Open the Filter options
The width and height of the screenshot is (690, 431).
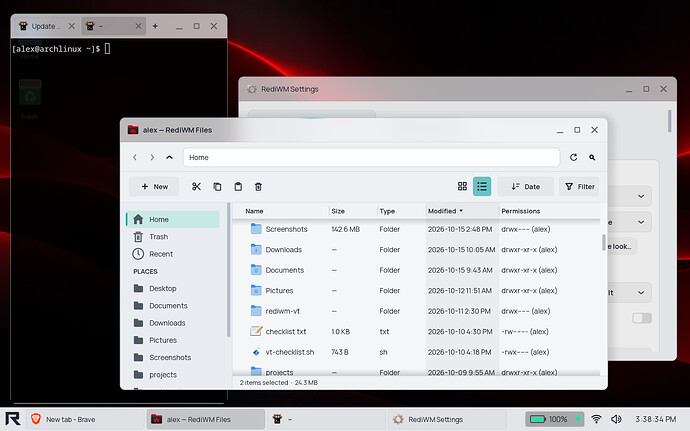coord(579,187)
